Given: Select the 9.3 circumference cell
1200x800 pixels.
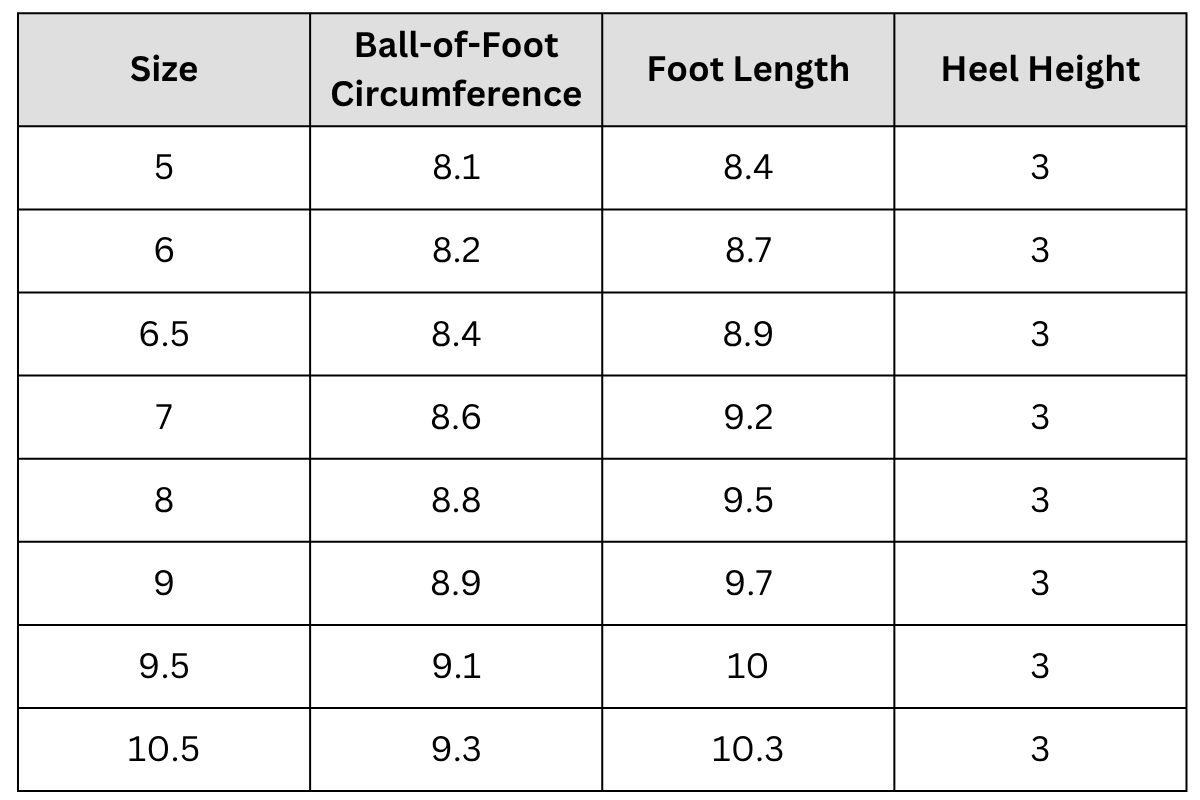Looking at the screenshot, I should click(x=456, y=749).
